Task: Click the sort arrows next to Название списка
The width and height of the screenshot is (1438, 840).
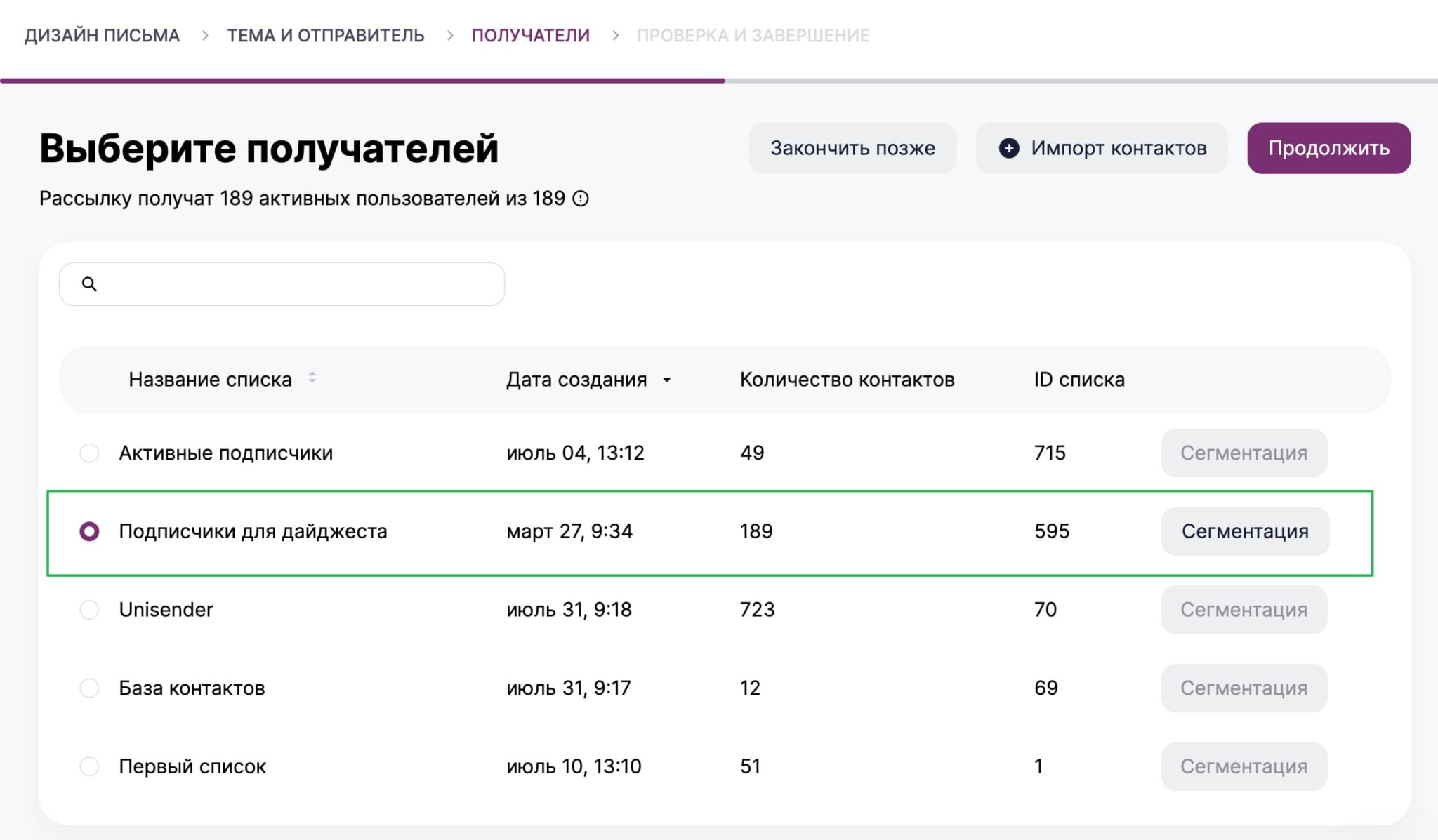Action: point(312,378)
